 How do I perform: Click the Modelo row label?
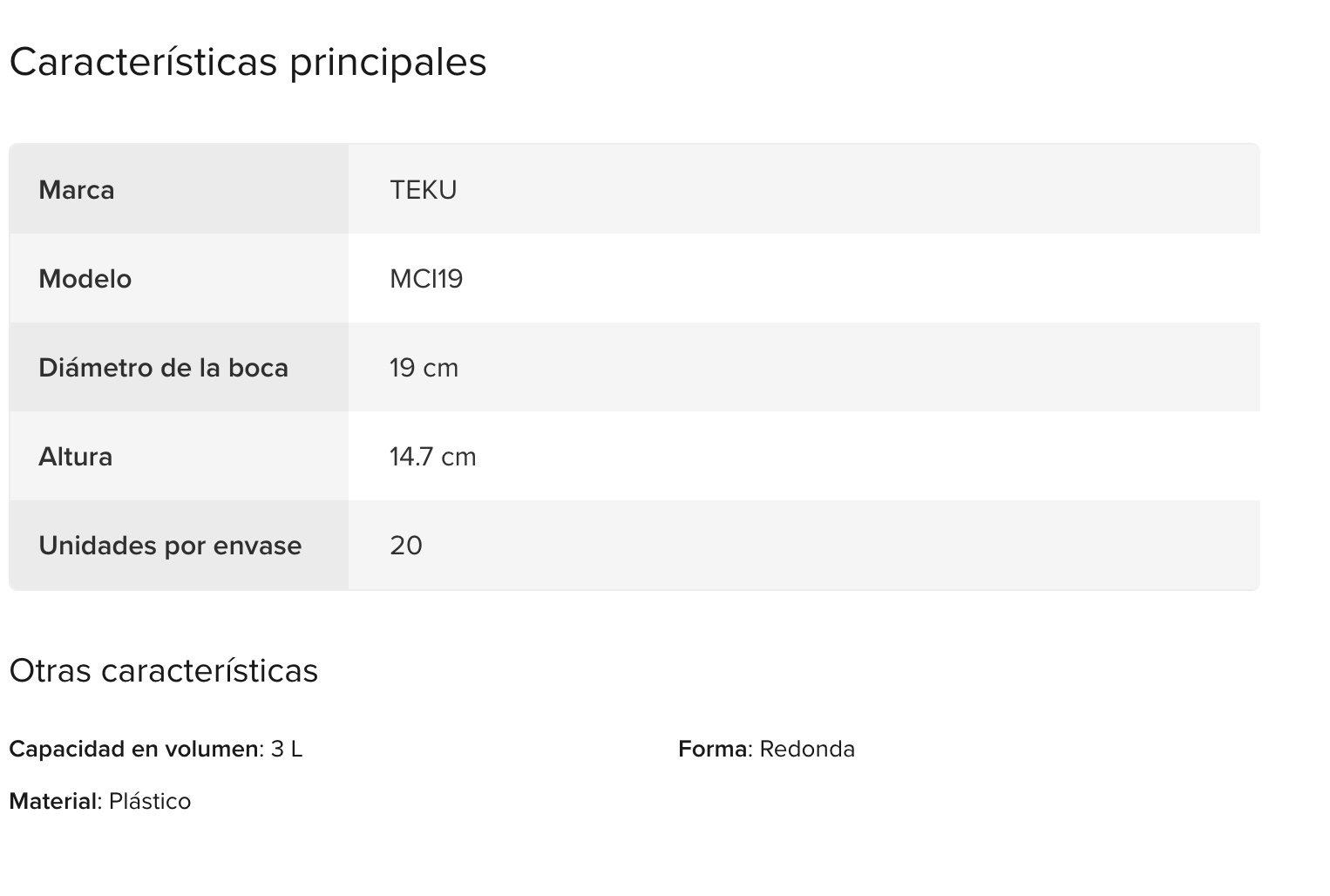point(85,279)
